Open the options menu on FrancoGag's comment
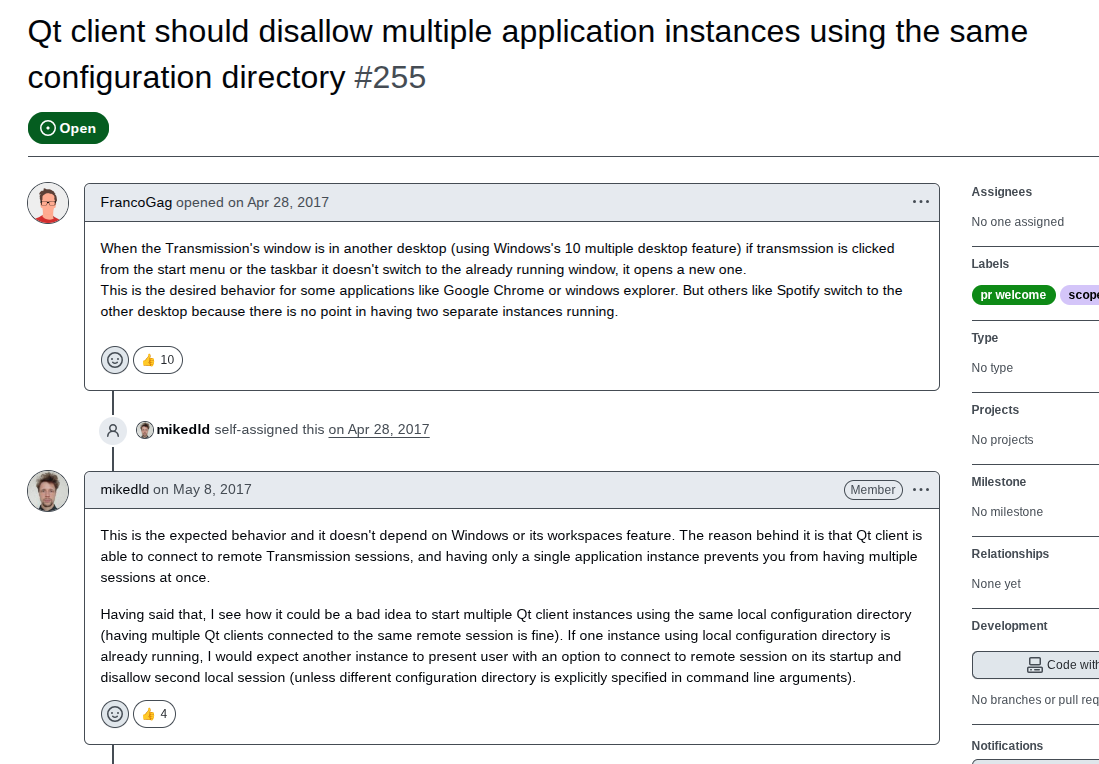 click(x=921, y=202)
